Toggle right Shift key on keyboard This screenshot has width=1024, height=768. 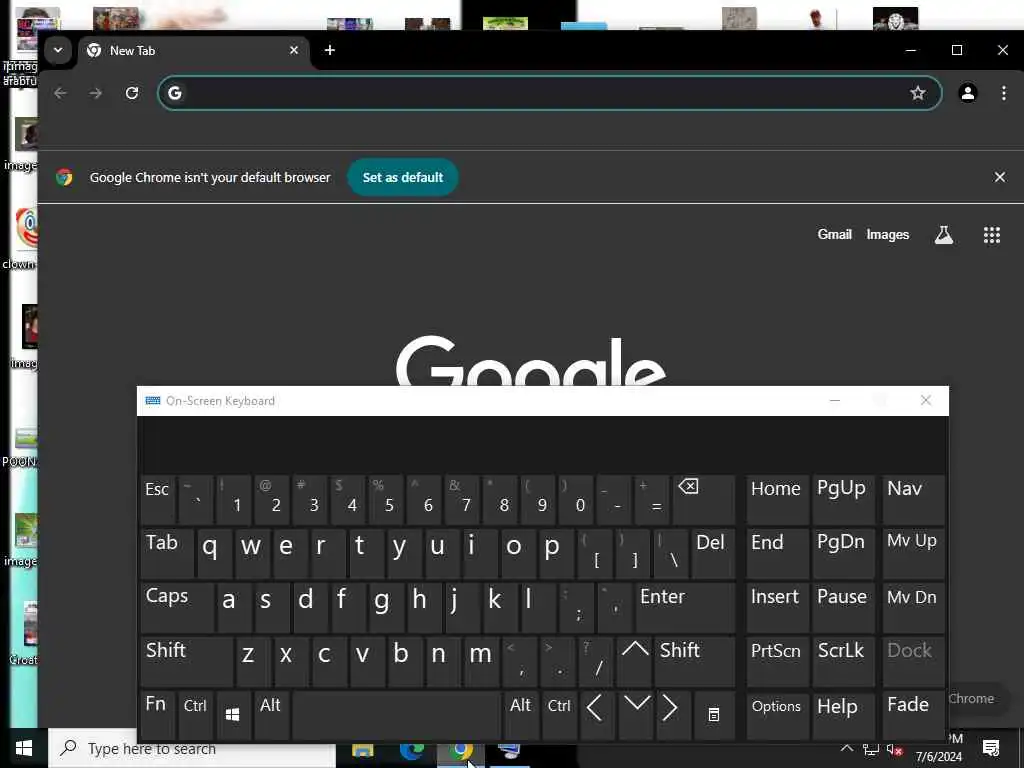click(695, 661)
